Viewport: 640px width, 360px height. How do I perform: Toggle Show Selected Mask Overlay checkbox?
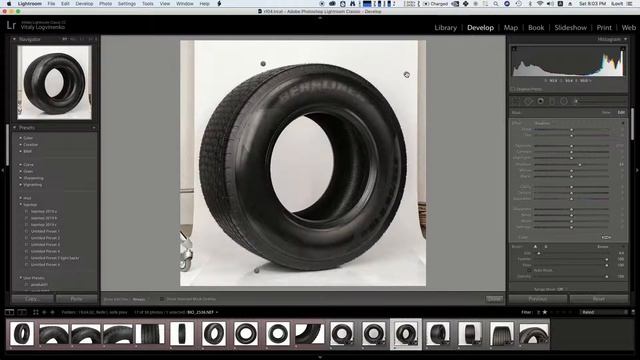pyautogui.click(x=162, y=299)
